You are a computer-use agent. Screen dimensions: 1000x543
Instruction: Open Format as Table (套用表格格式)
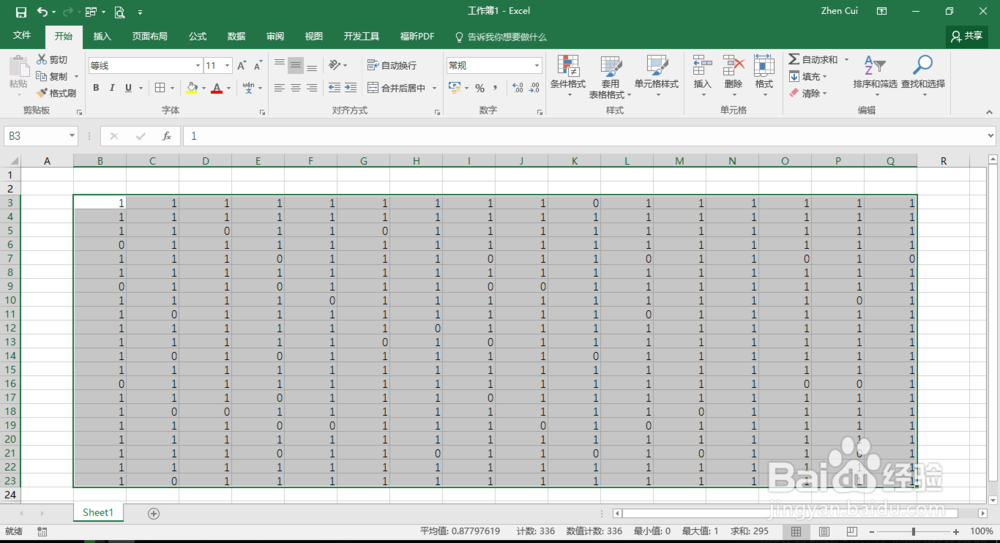(610, 77)
